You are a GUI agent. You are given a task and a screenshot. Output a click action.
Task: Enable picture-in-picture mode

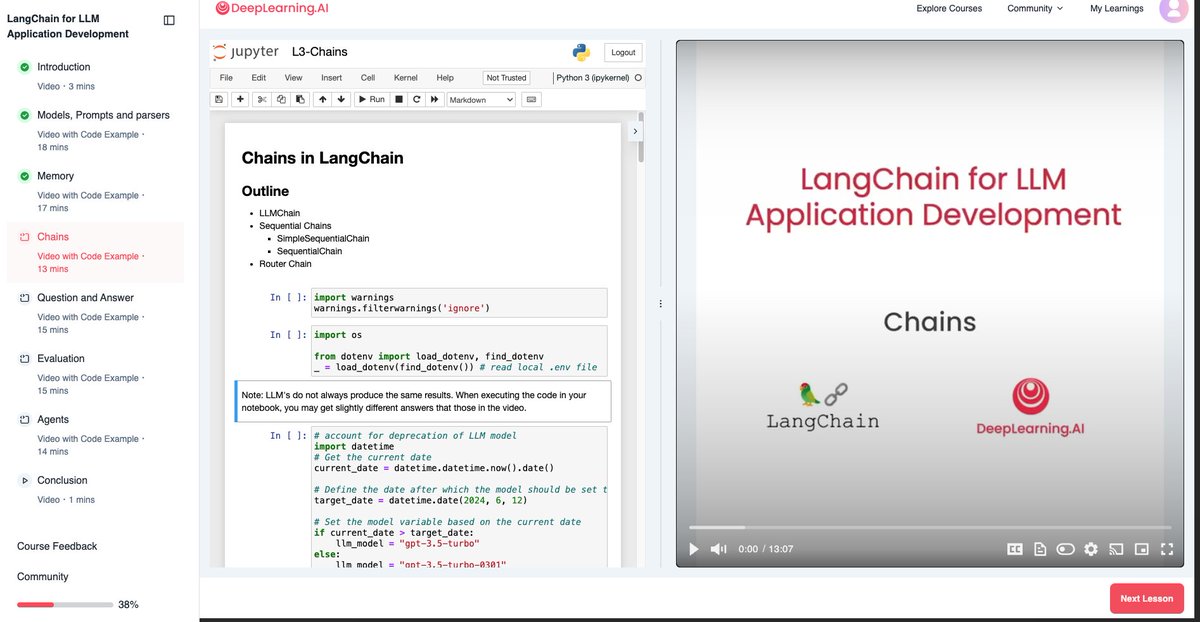coord(1141,549)
